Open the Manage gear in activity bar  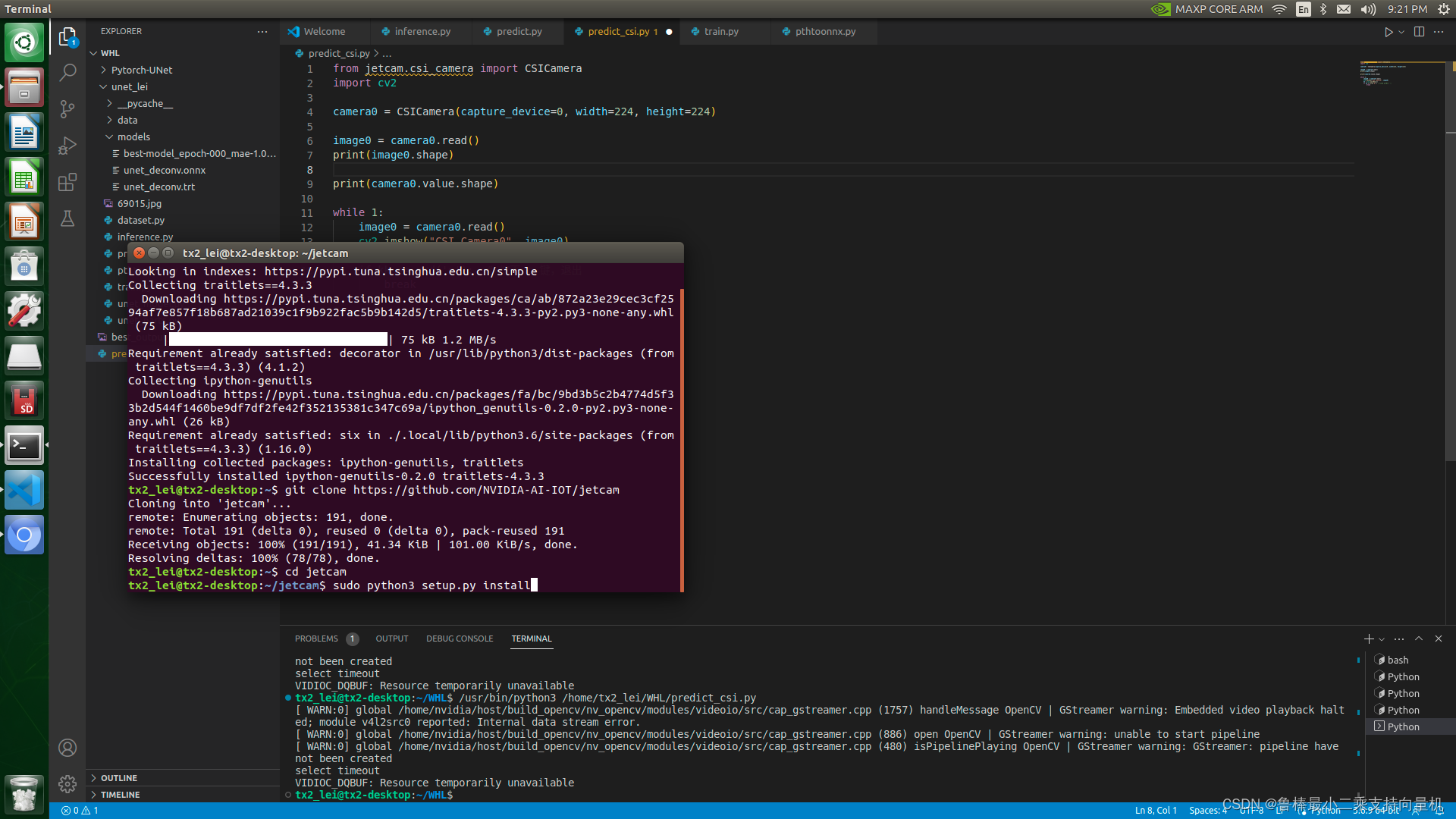pyautogui.click(x=67, y=784)
